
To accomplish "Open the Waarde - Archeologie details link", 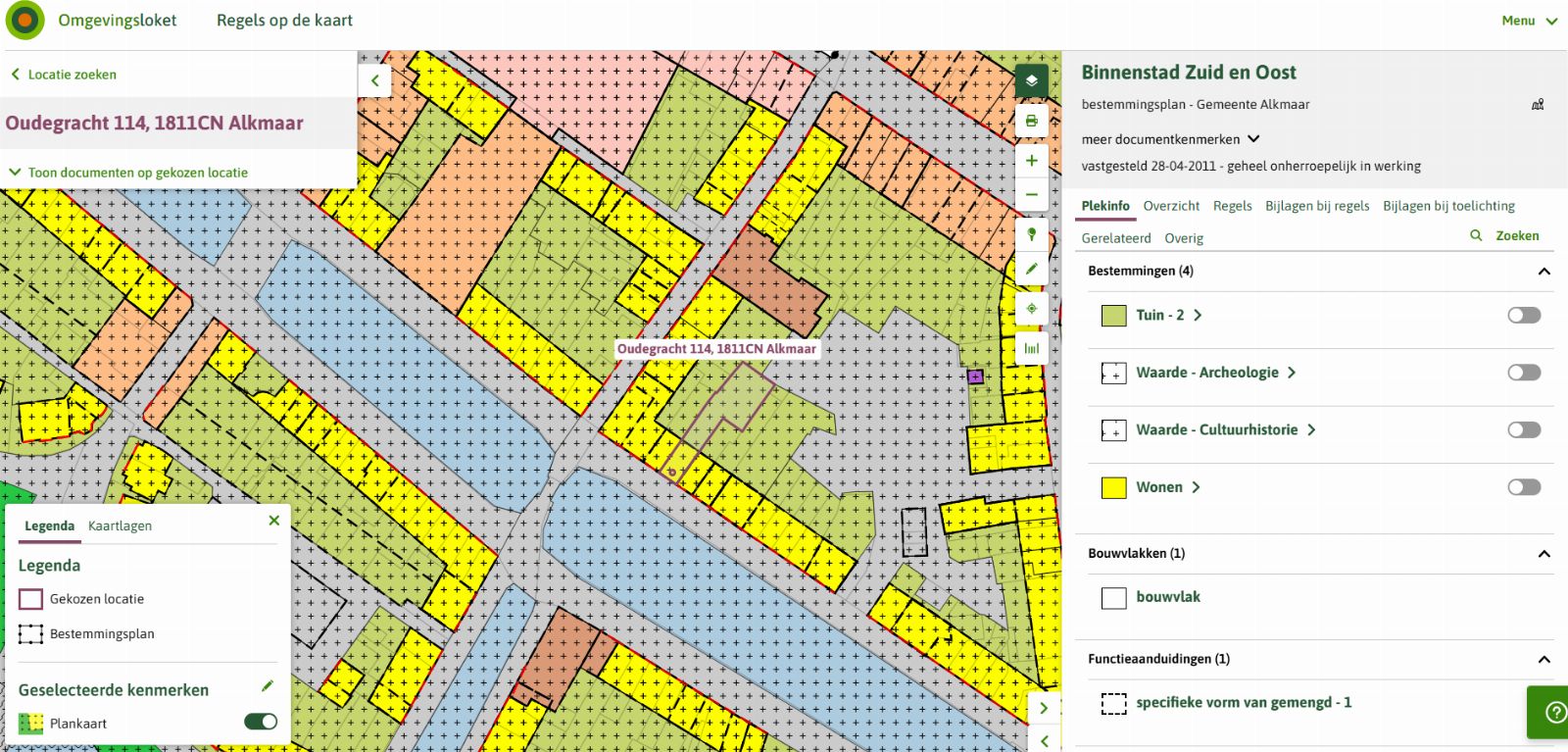I will click(1215, 373).
